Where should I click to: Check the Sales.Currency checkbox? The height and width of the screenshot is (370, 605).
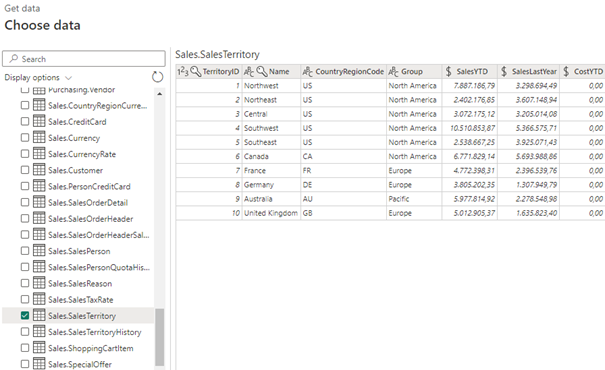coord(25,137)
